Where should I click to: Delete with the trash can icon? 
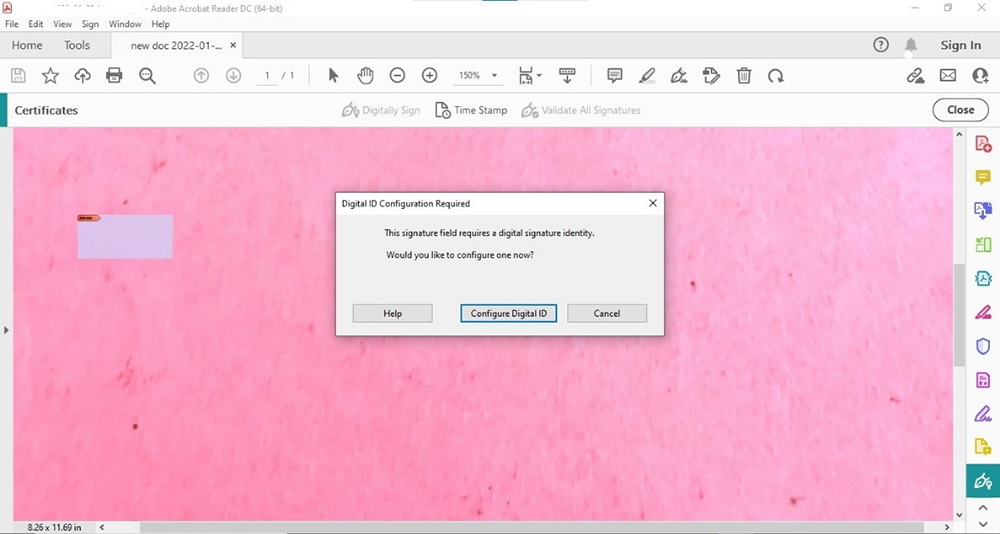744,76
